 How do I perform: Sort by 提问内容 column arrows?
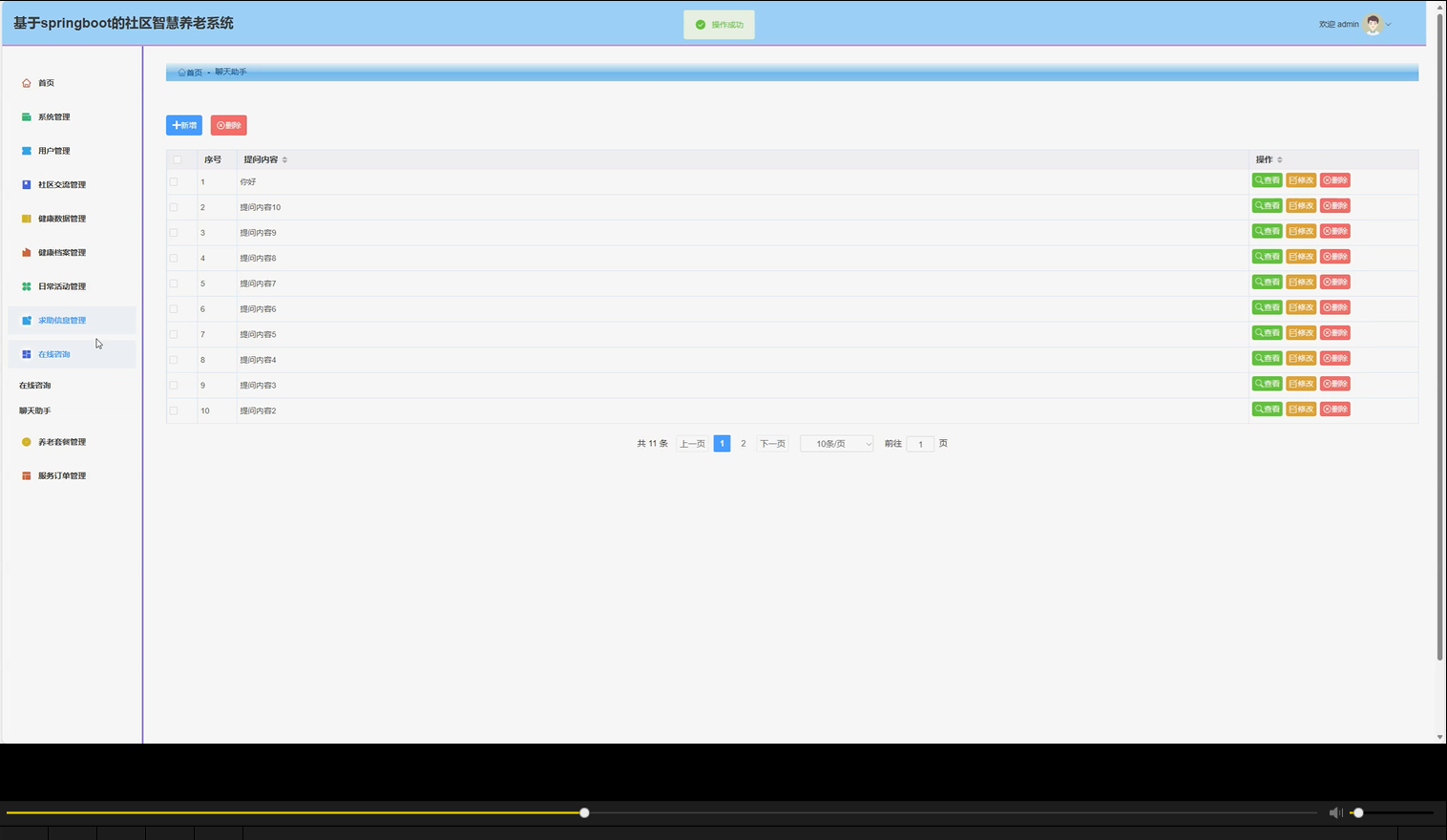[284, 159]
